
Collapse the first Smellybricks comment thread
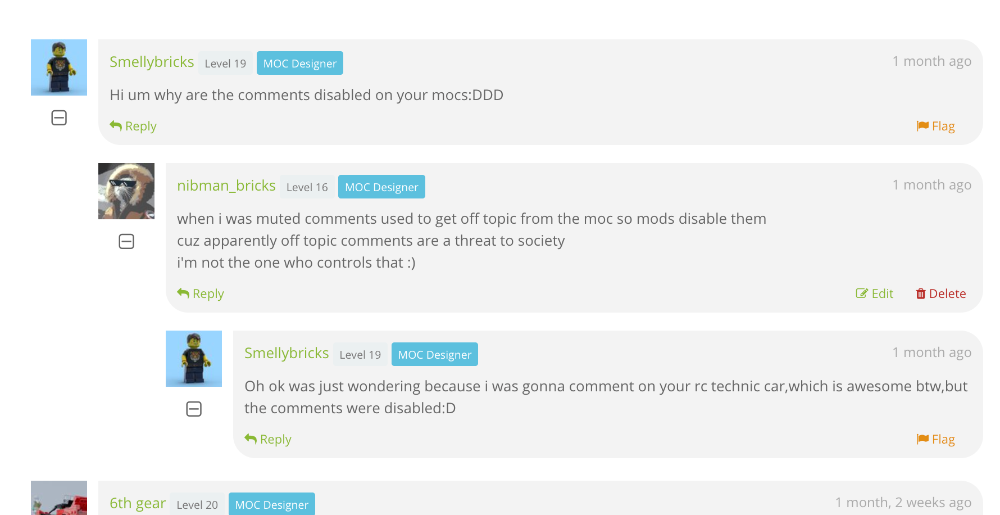(x=59, y=118)
